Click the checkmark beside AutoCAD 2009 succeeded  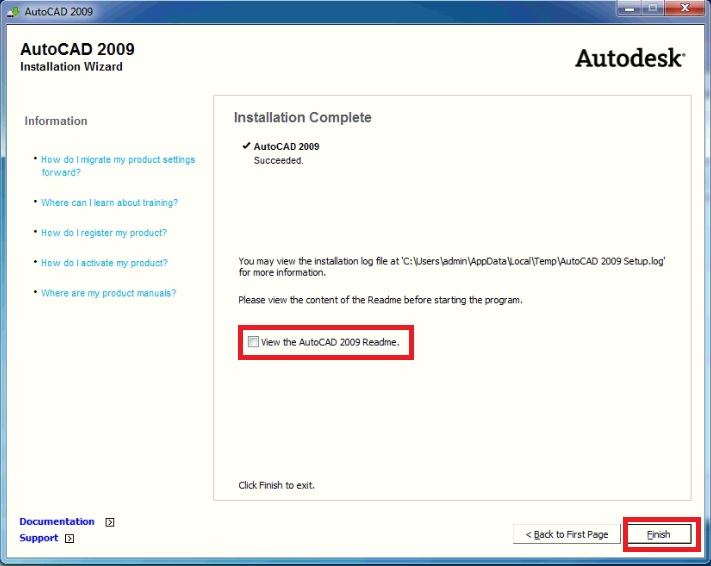pyautogui.click(x=245, y=146)
